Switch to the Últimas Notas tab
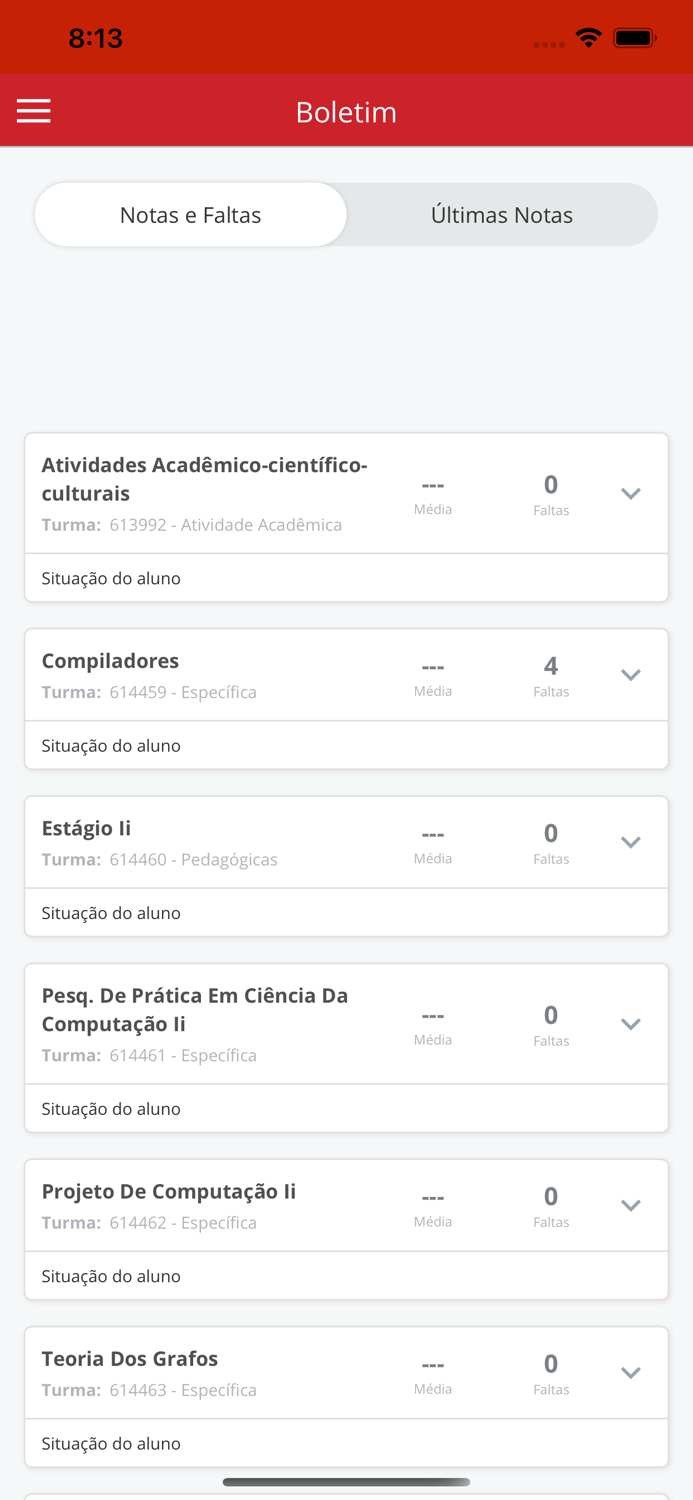The height and width of the screenshot is (1500, 693). click(501, 214)
